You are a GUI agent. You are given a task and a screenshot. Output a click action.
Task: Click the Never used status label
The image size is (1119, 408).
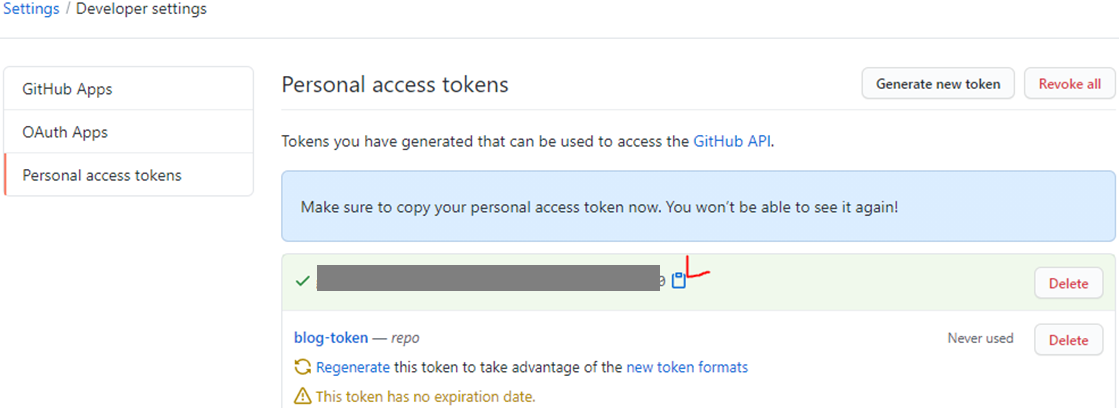pyautogui.click(x=980, y=338)
